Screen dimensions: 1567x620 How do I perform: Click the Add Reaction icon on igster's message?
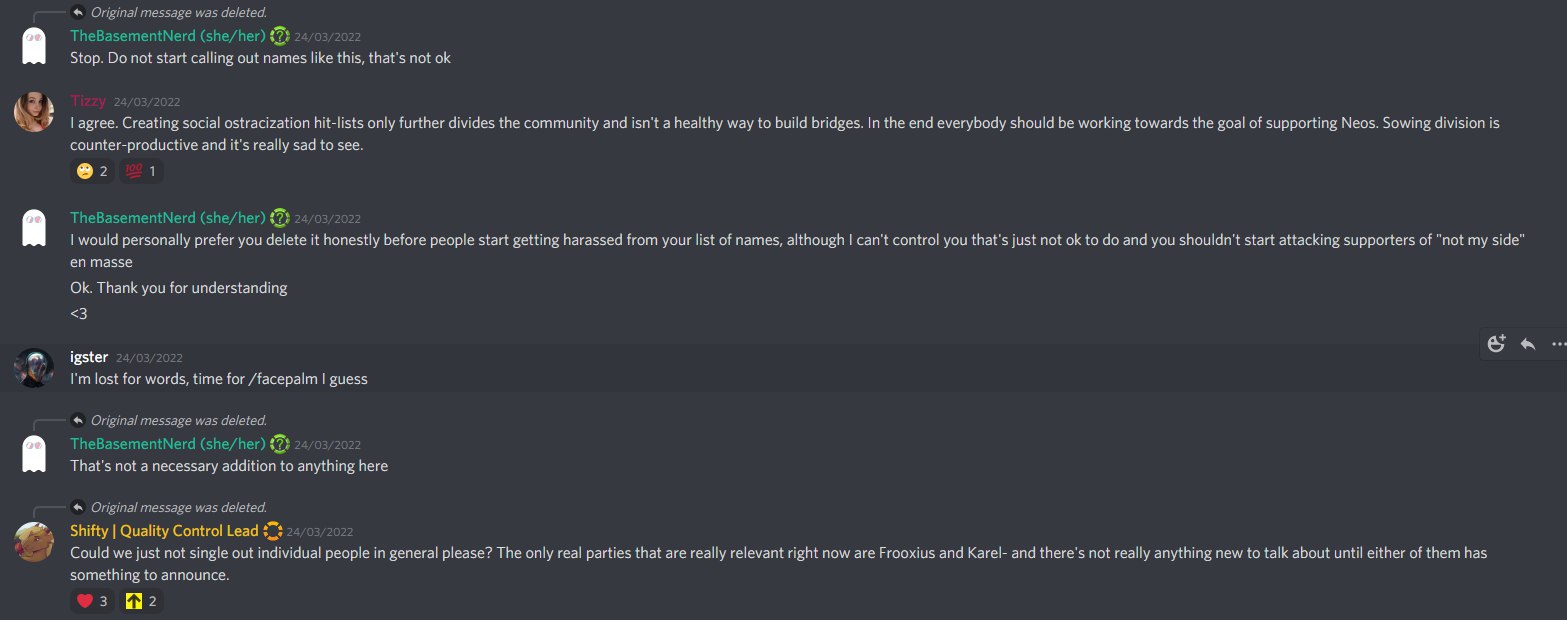click(x=1496, y=344)
